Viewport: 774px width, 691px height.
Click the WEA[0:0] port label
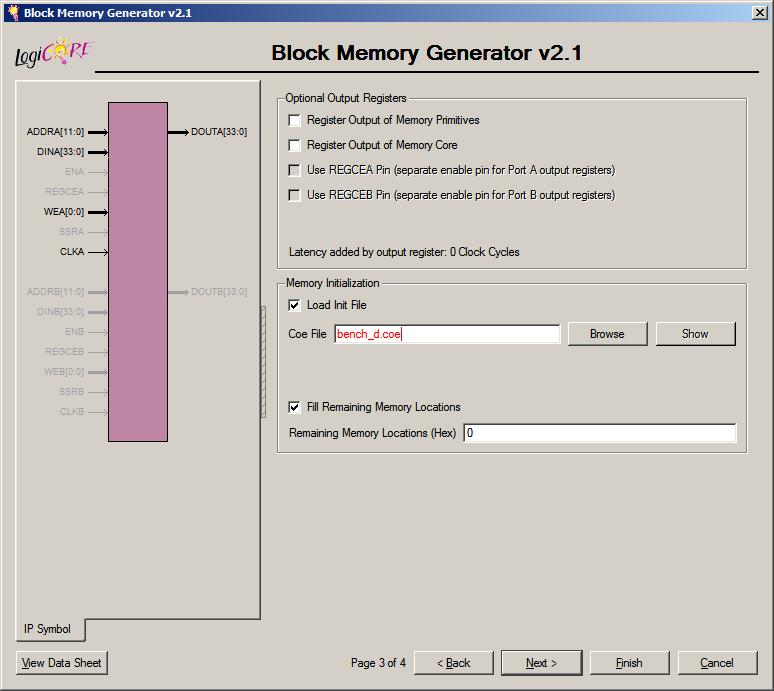tap(64, 212)
